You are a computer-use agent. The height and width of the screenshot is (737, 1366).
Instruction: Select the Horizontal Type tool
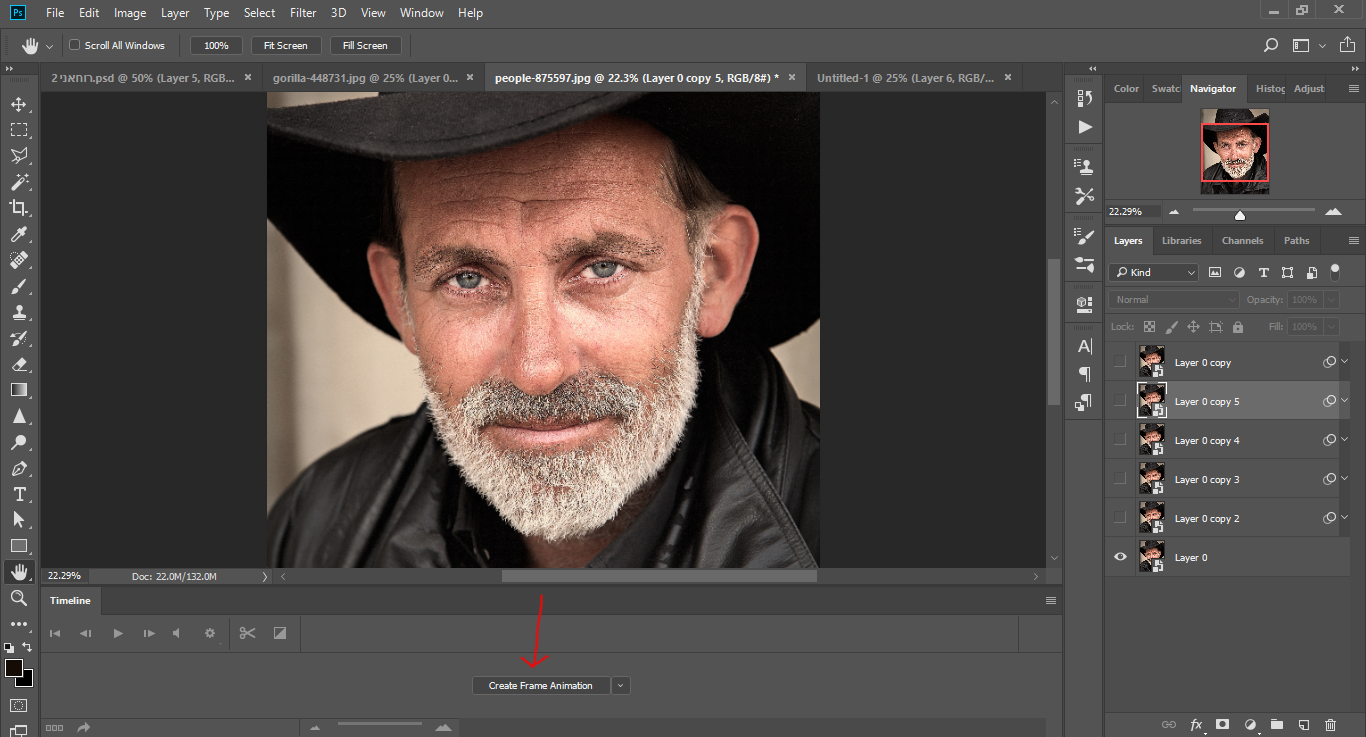(x=19, y=494)
